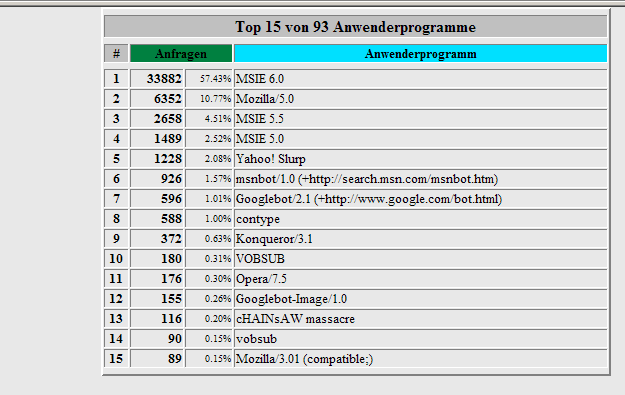Click the 'Konqueror/3.1' entry
The width and height of the screenshot is (625, 395).
(274, 239)
